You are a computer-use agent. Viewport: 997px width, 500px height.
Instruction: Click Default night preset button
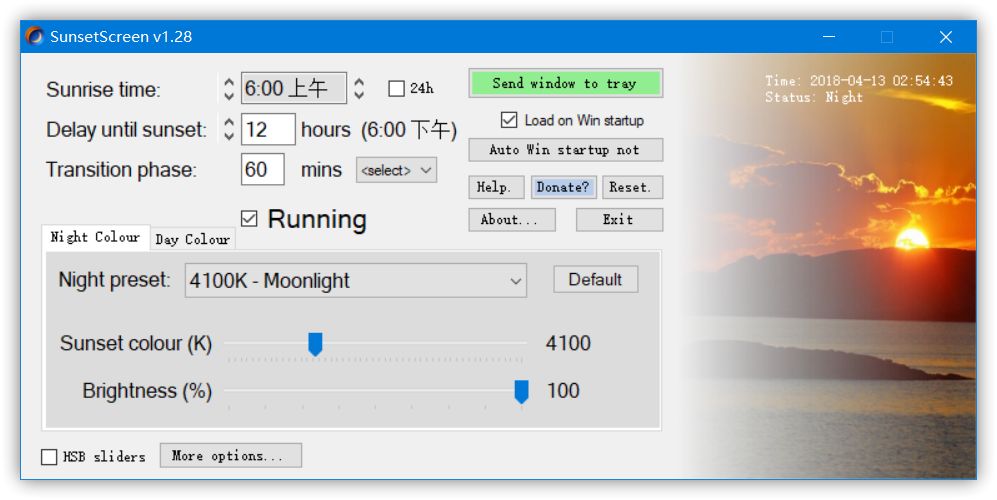coord(596,279)
